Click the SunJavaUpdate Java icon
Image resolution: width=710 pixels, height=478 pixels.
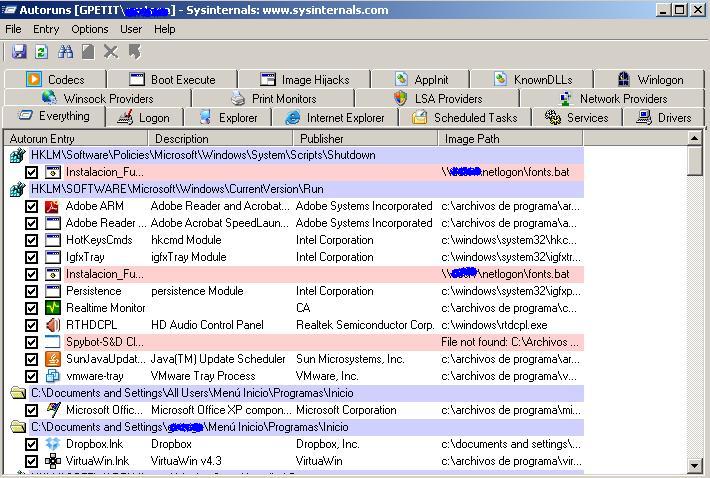click(x=53, y=359)
